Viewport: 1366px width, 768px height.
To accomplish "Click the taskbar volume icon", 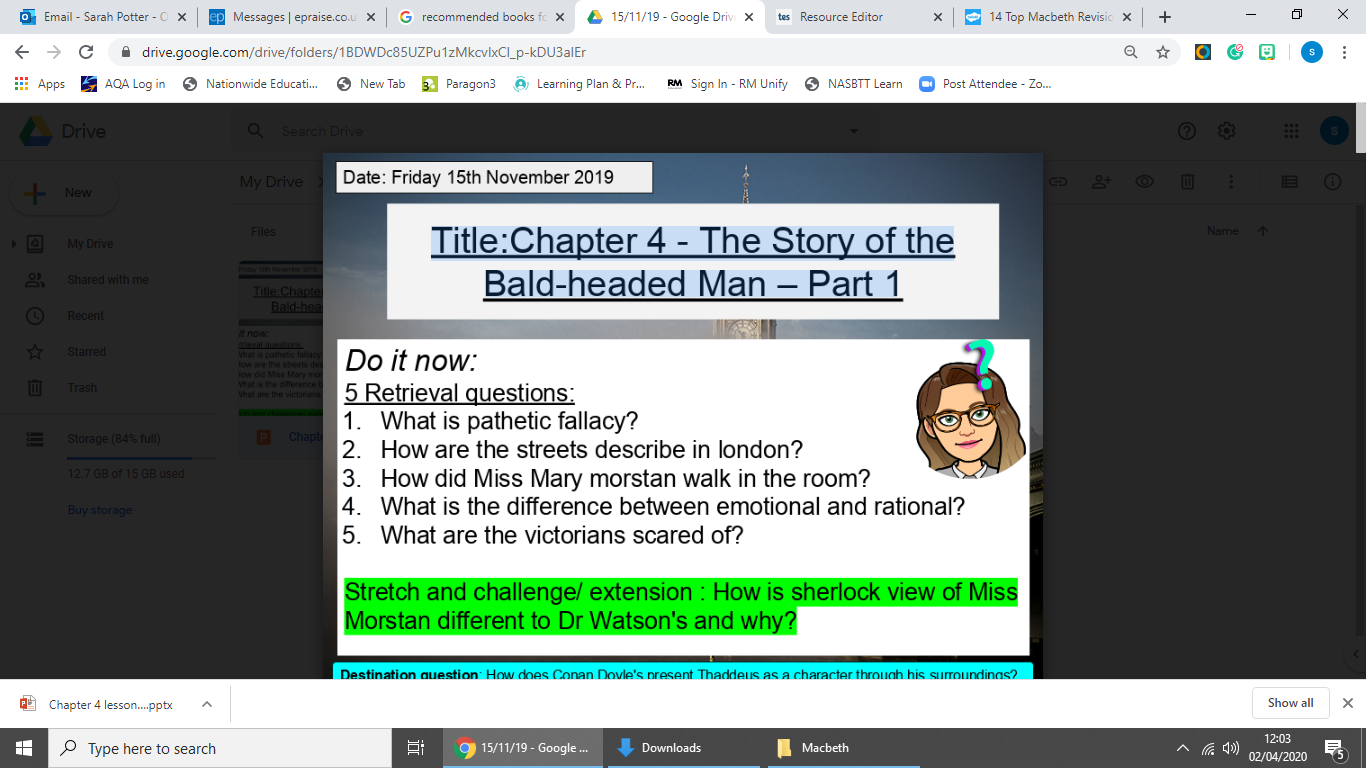I will coord(1231,748).
